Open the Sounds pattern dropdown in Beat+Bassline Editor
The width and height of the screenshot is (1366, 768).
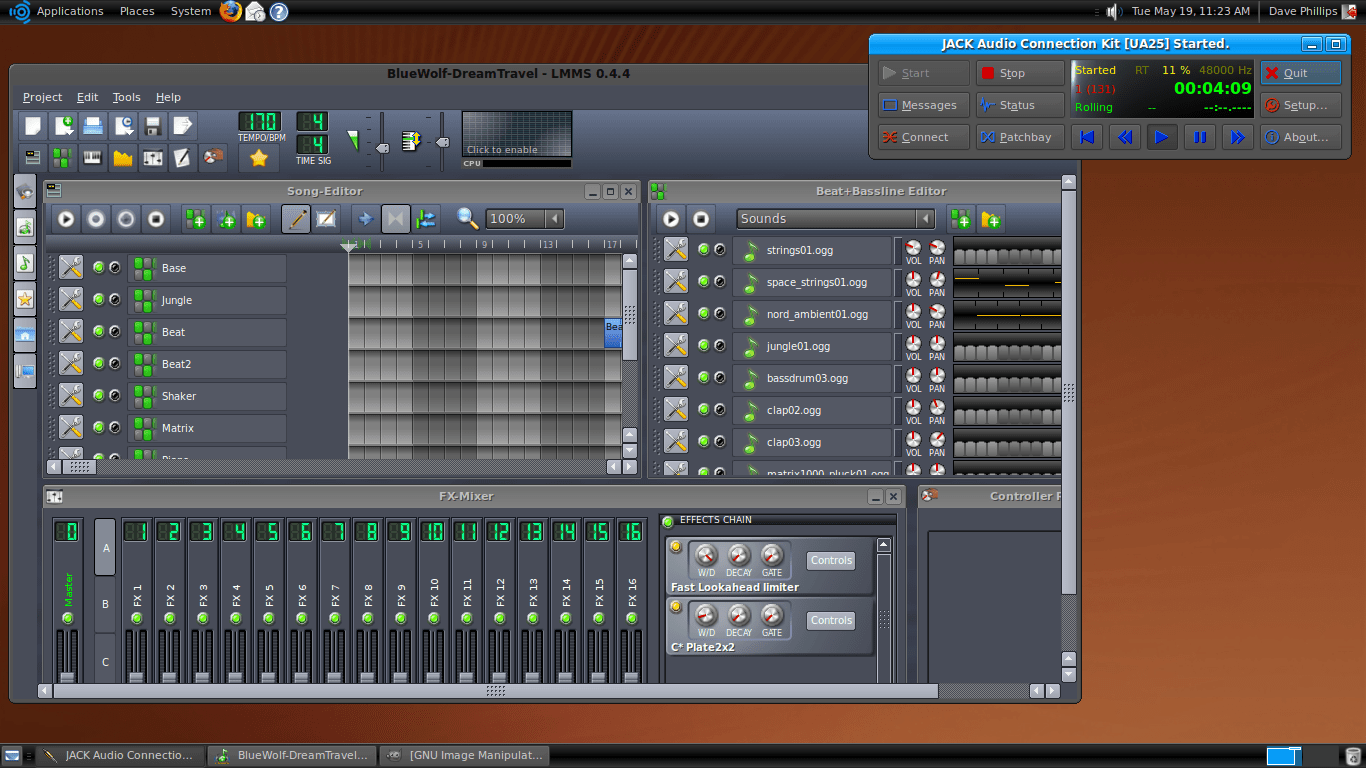point(835,218)
